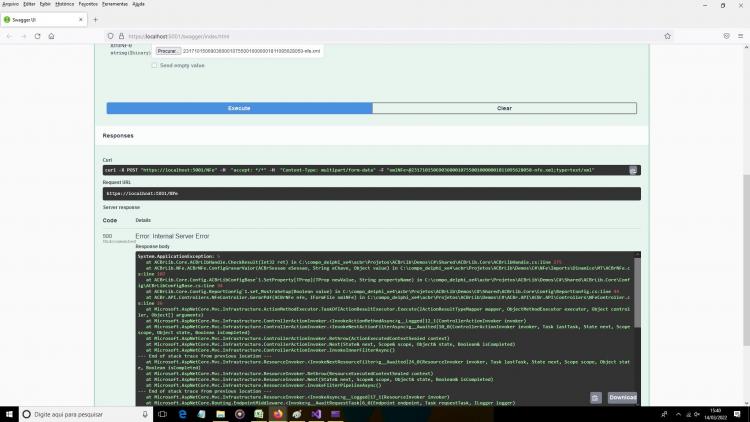Screen dimensions: 750x422
Task: Click the Request URL code box
Action: click(x=372, y=193)
